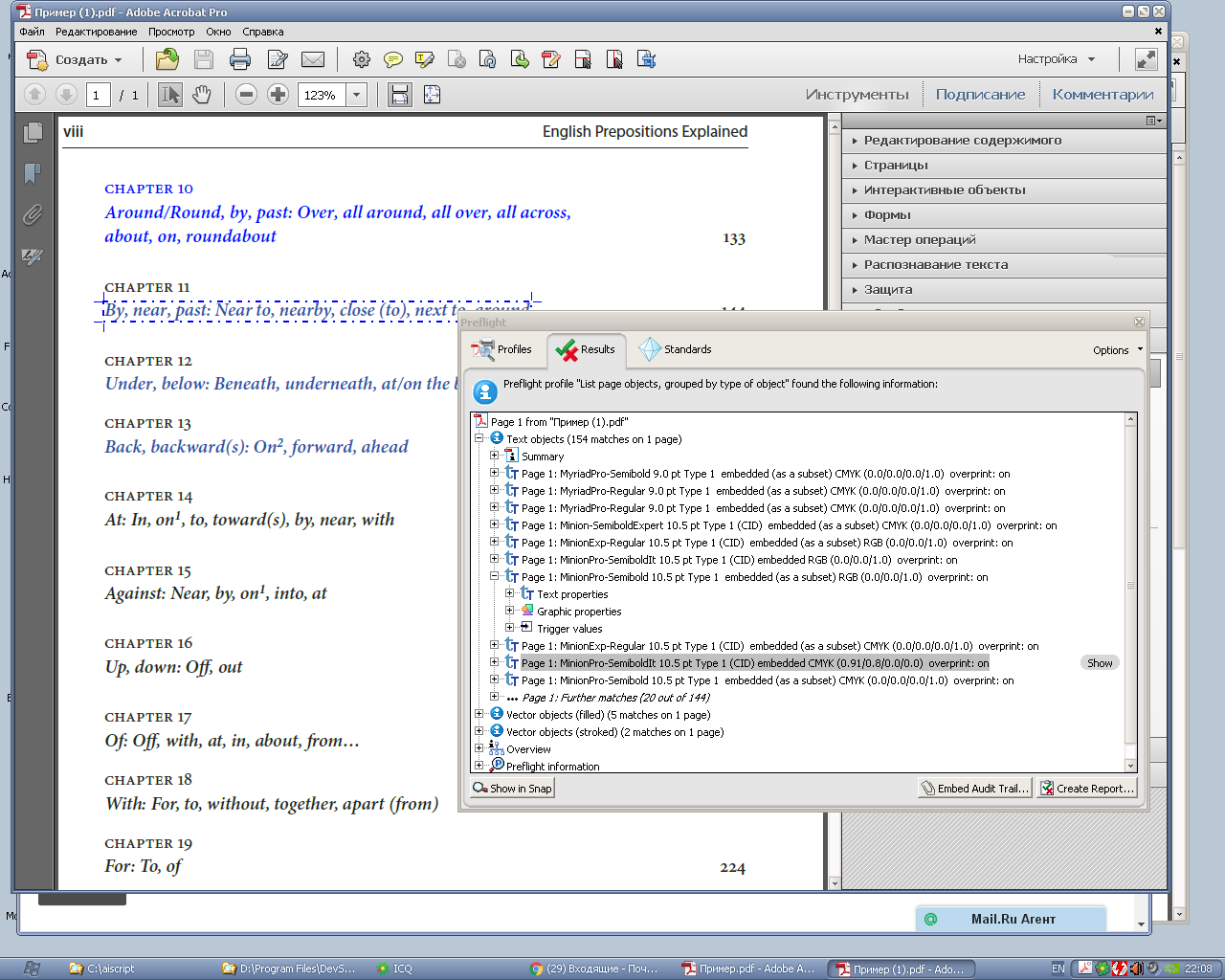Zoom in with the plus button
The image size is (1225, 980).
pyautogui.click(x=278, y=94)
